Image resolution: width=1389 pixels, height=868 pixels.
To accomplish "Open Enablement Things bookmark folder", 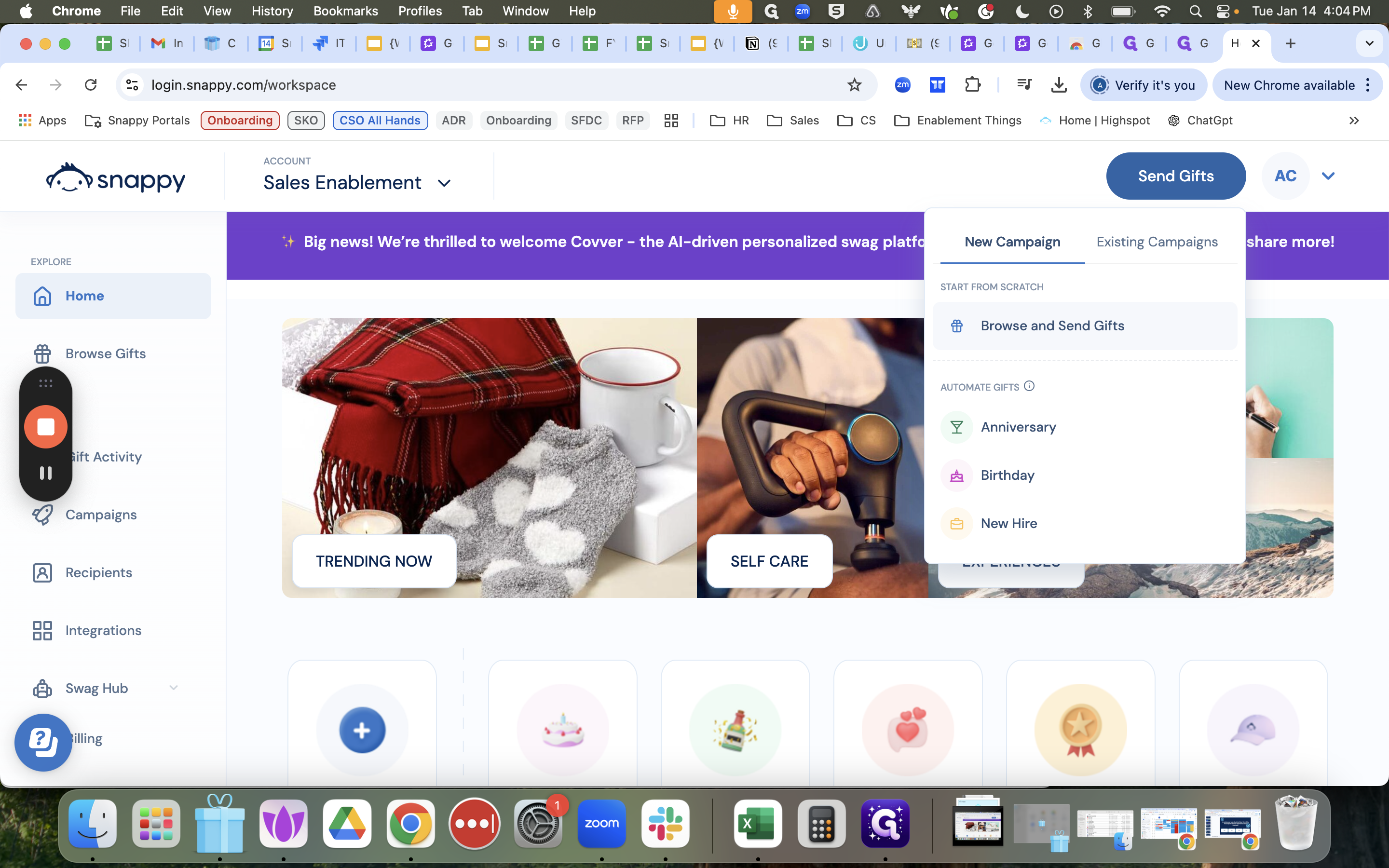I will coord(958,121).
